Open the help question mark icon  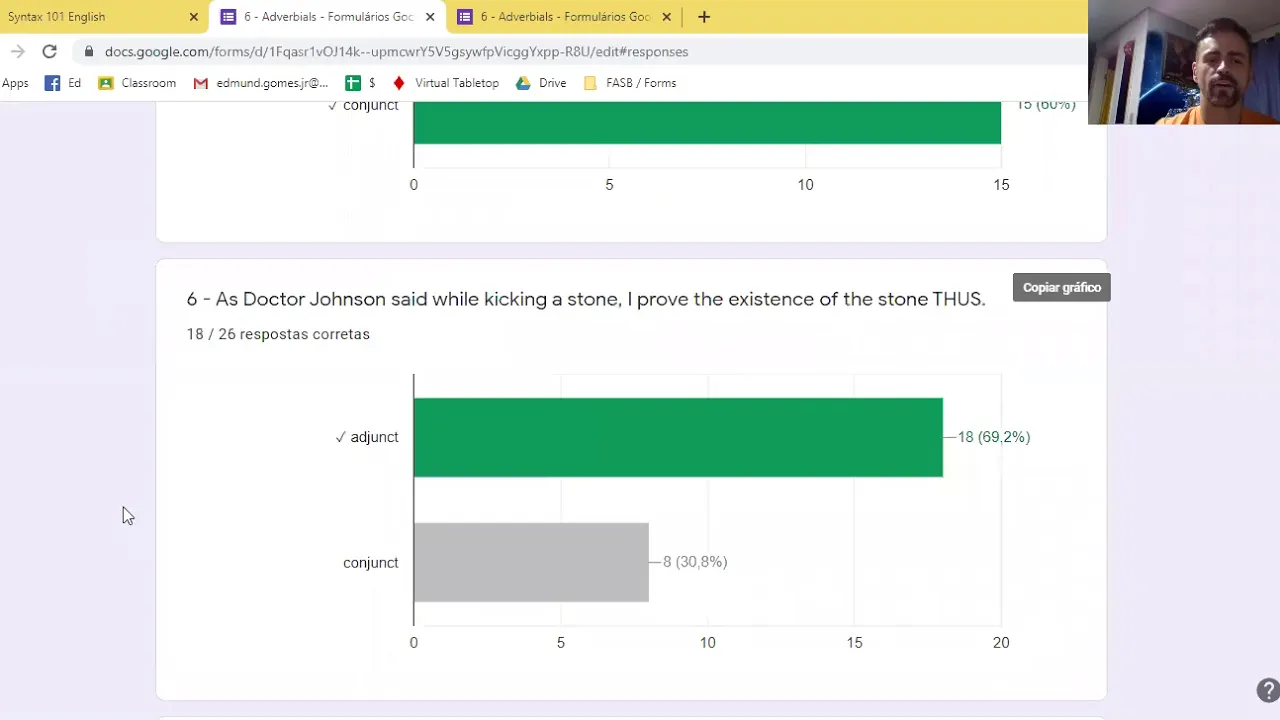click(x=1267, y=690)
